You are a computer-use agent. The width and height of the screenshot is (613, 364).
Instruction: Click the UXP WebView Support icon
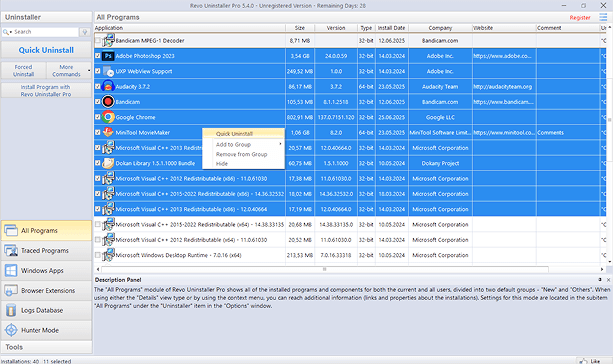click(108, 71)
